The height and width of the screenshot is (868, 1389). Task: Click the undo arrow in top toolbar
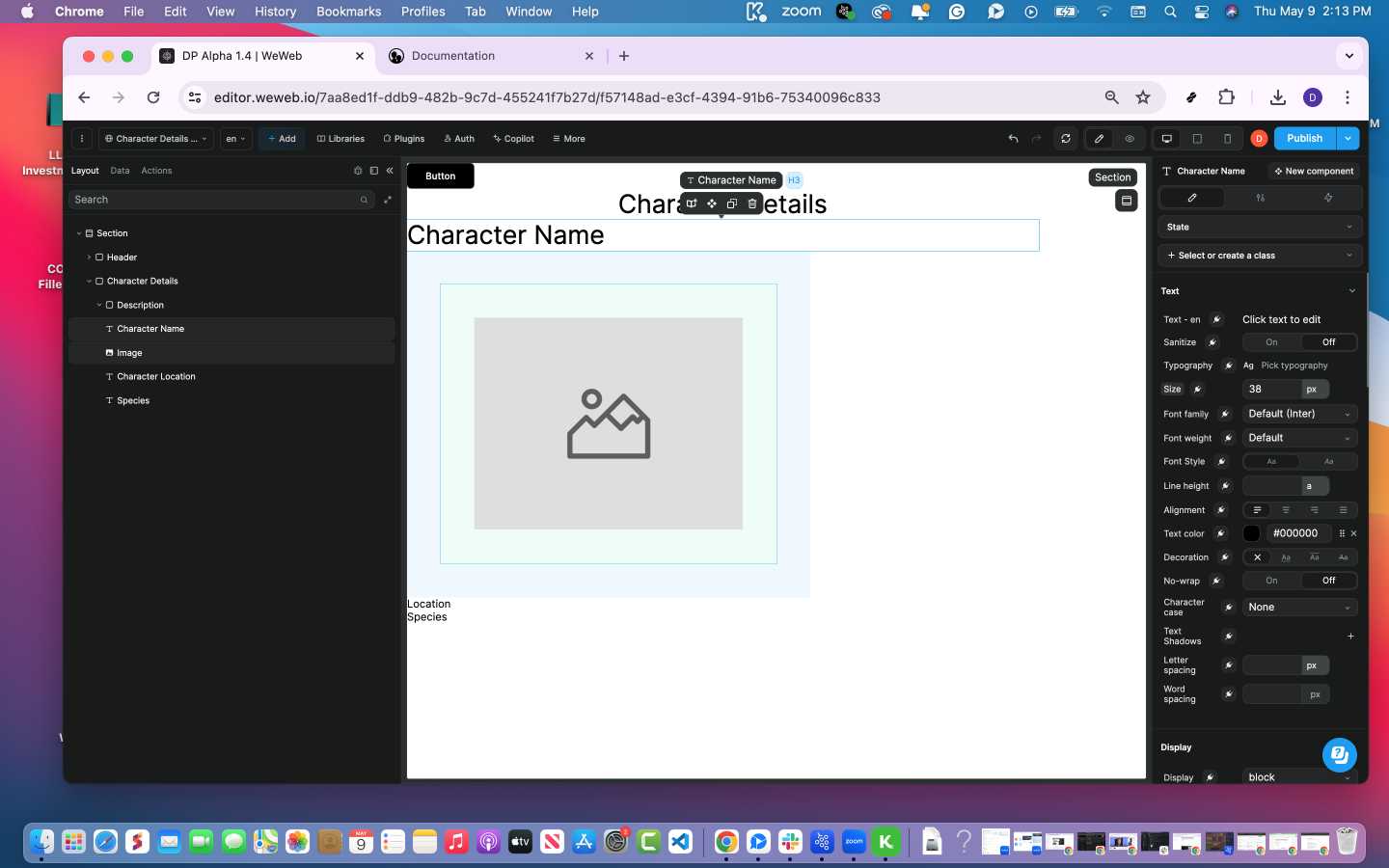click(1013, 139)
